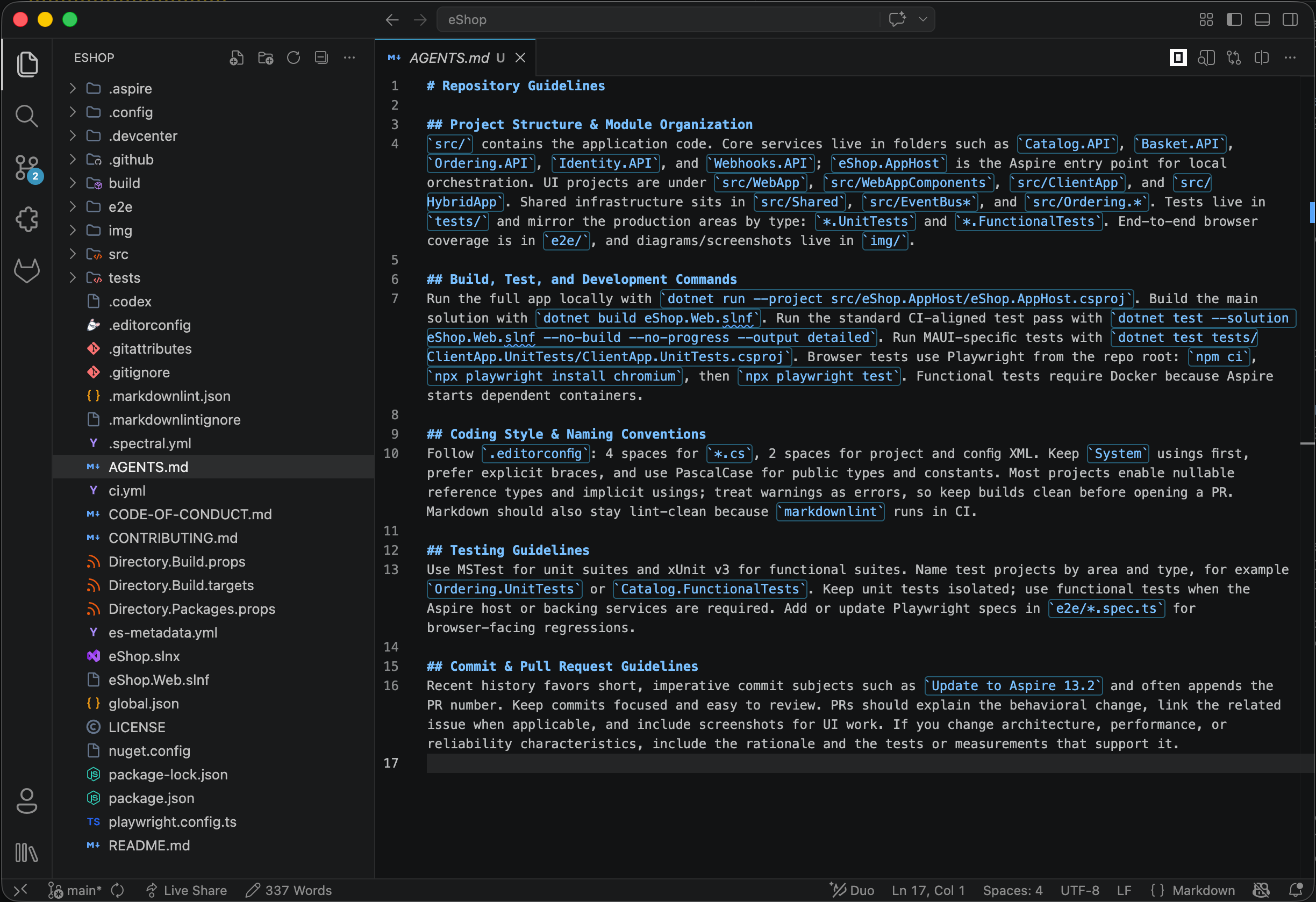Open the Search view in activity bar
The image size is (1316, 902).
(x=27, y=116)
